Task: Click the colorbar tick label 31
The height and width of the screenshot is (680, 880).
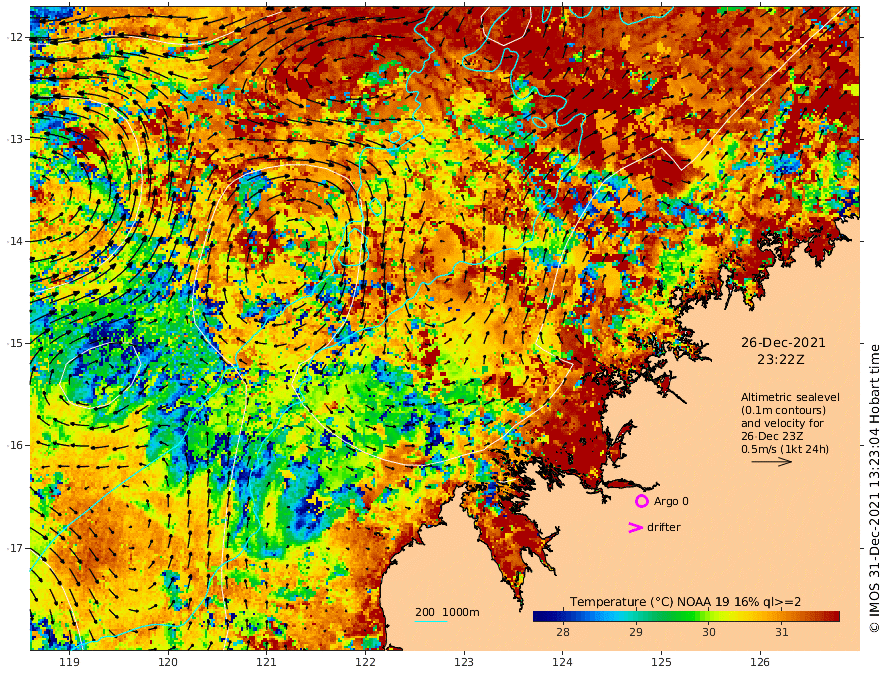Action: 782,632
